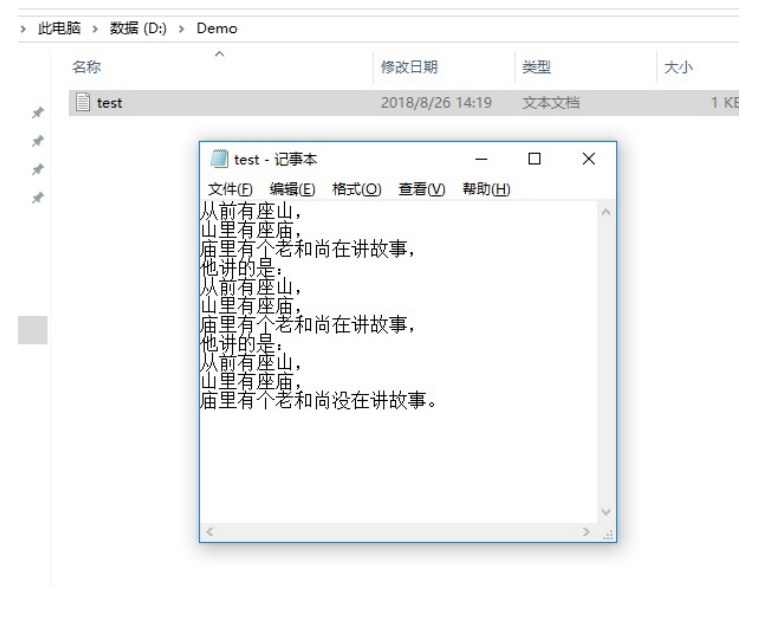
Task: Click the Notepad icon in title bar
Action: [x=219, y=159]
